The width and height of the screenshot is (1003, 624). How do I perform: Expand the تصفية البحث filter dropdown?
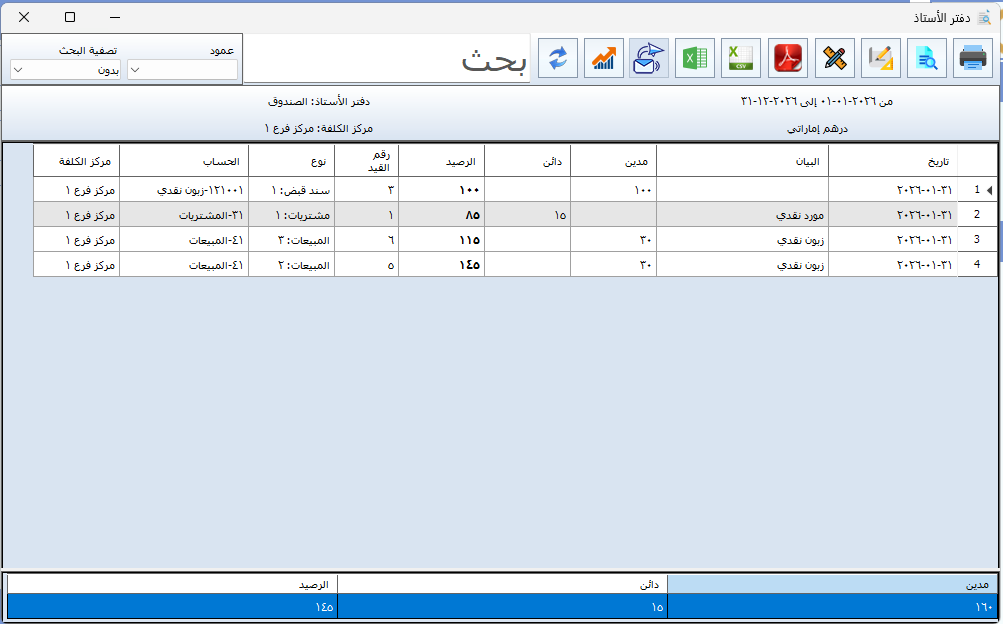click(x=65, y=70)
